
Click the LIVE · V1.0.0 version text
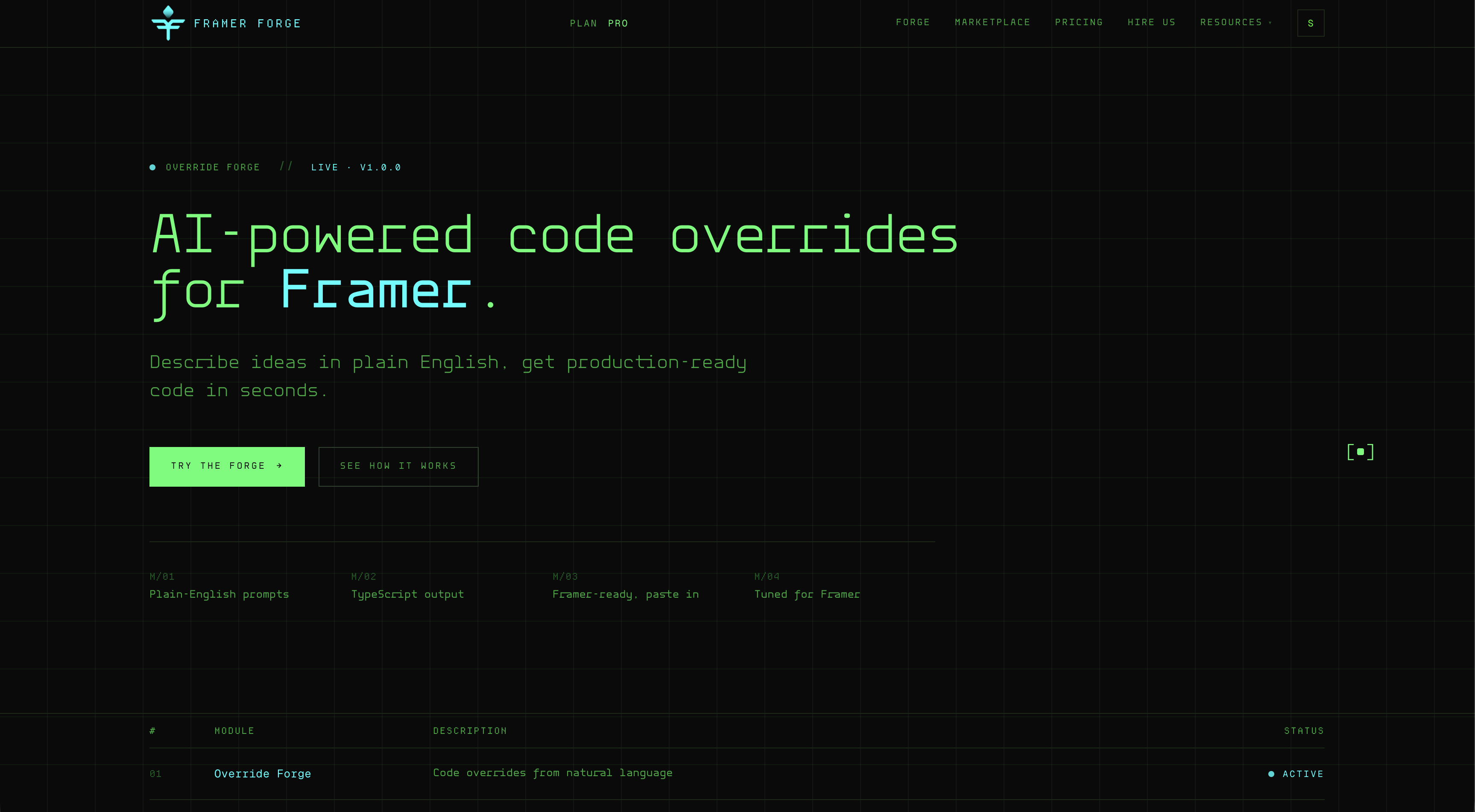(x=356, y=168)
